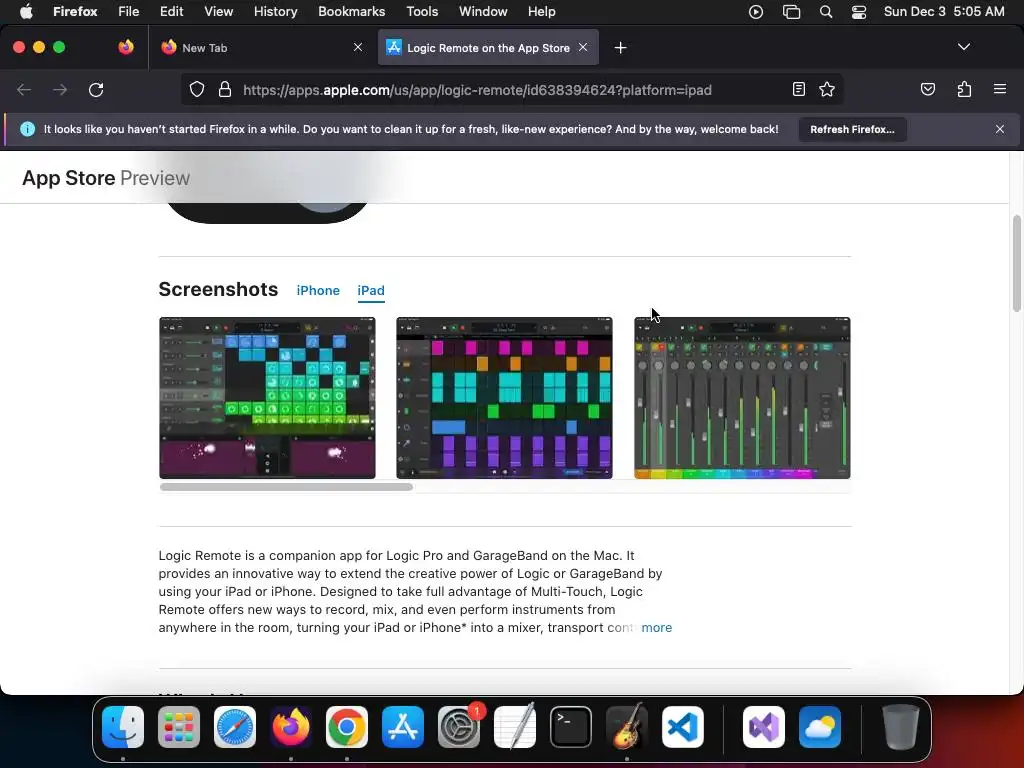
Task: Click the date and time clock
Action: (x=944, y=12)
